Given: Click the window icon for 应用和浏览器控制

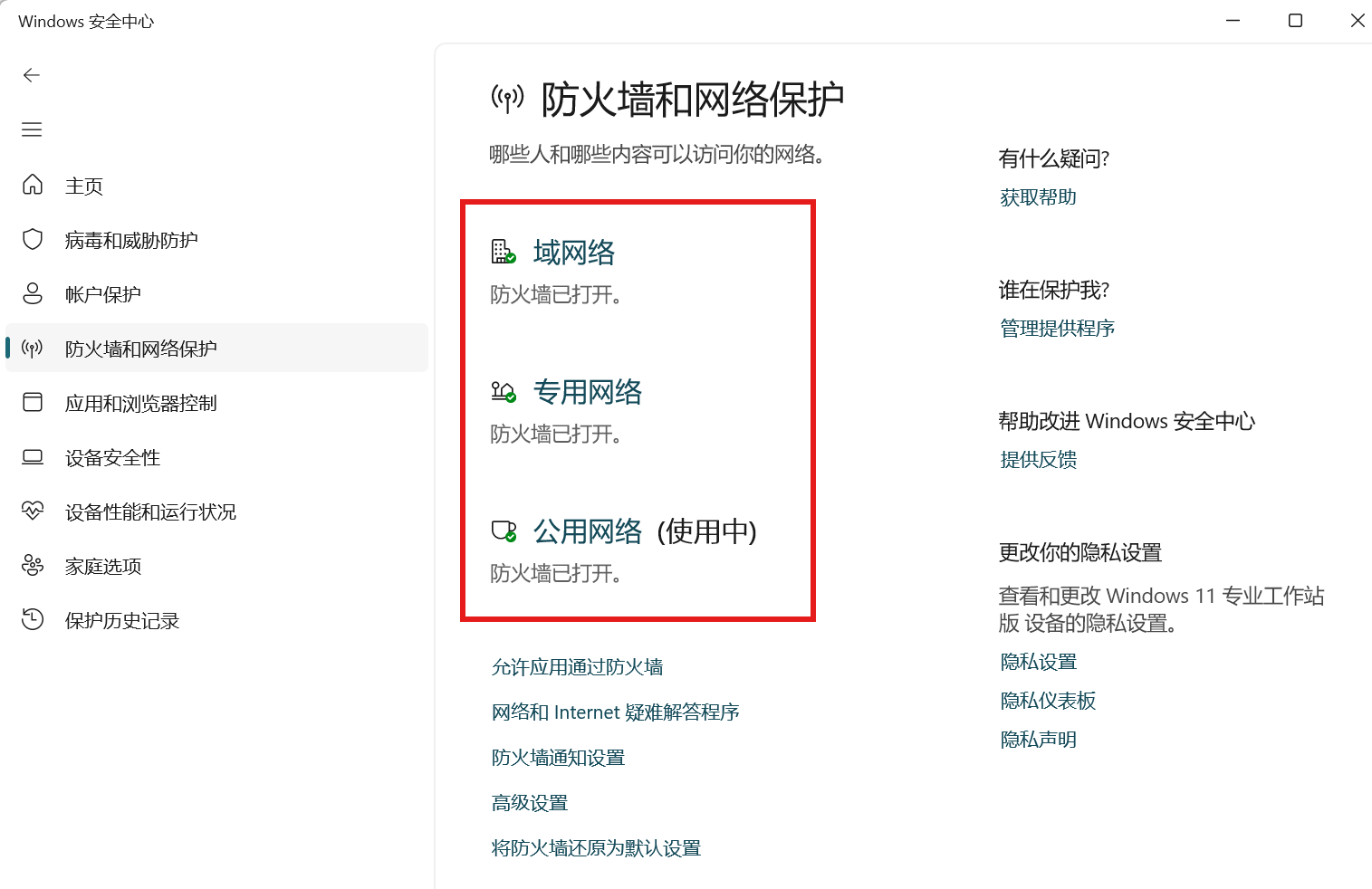Looking at the screenshot, I should [x=33, y=403].
